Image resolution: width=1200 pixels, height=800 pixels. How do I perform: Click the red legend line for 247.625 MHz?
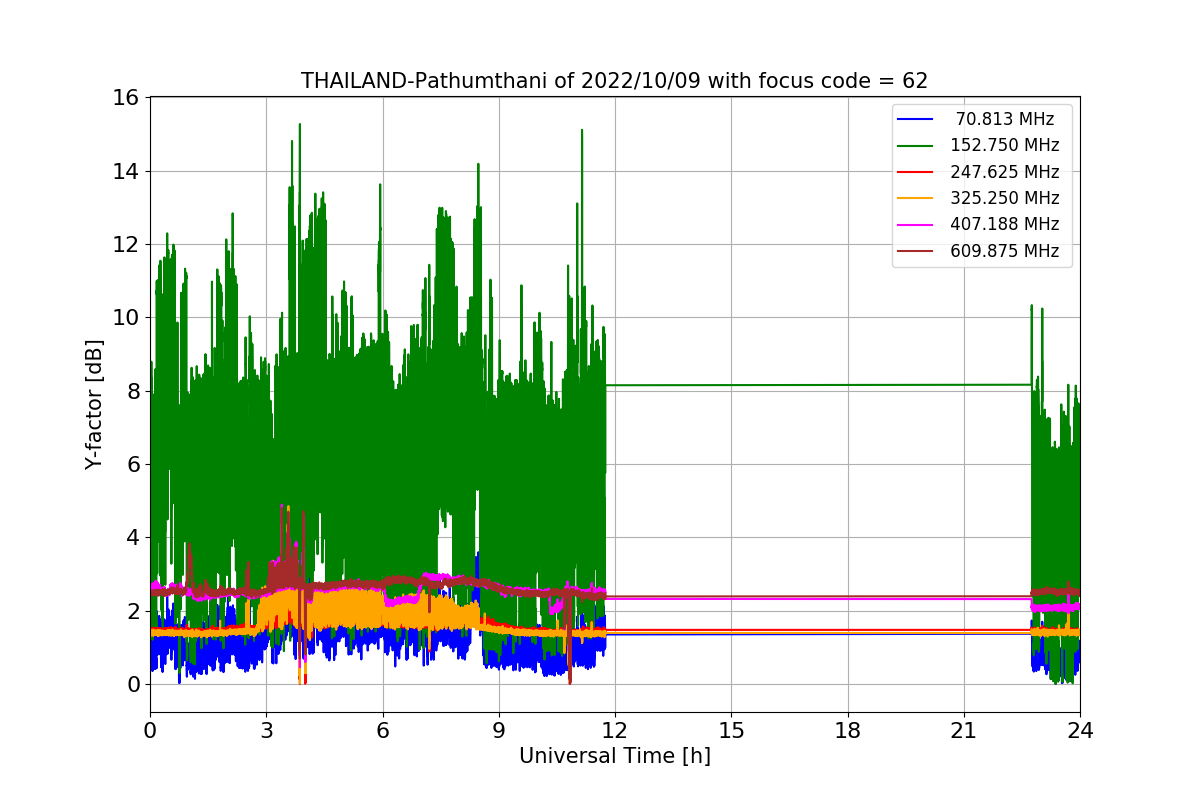pyautogui.click(x=916, y=172)
